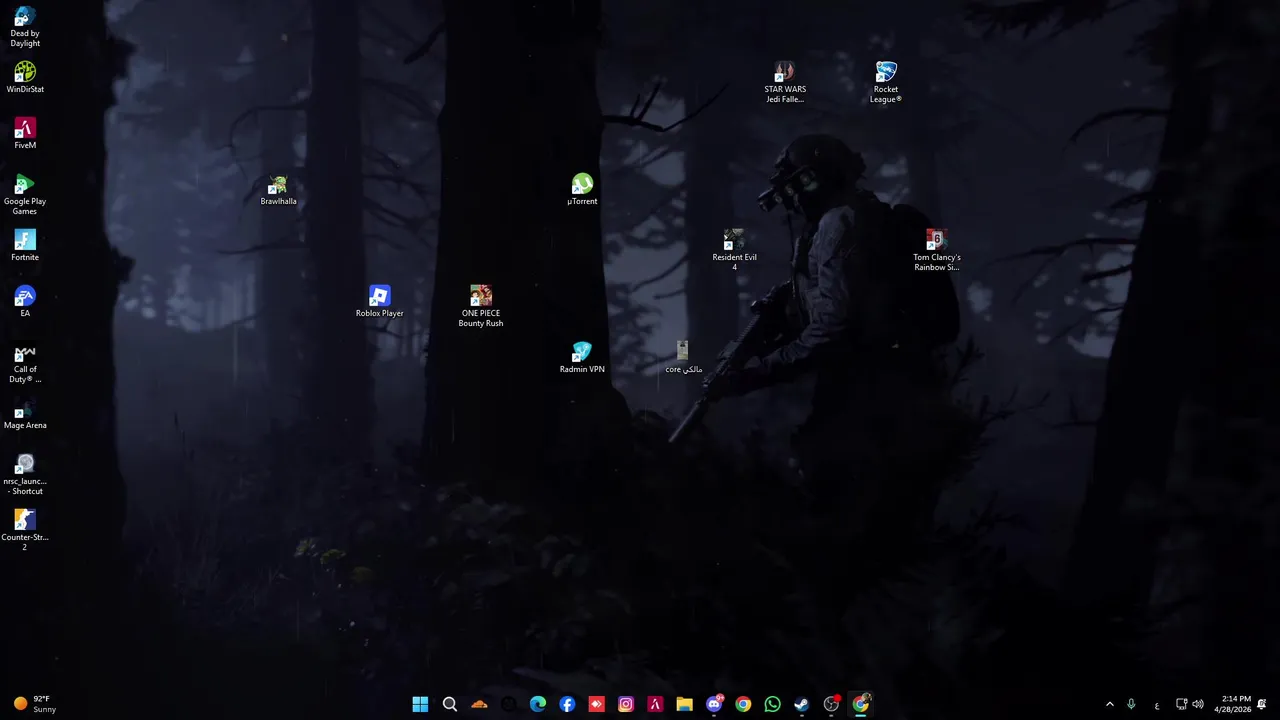
Task: Open Steam from the taskbar
Action: tap(801, 704)
